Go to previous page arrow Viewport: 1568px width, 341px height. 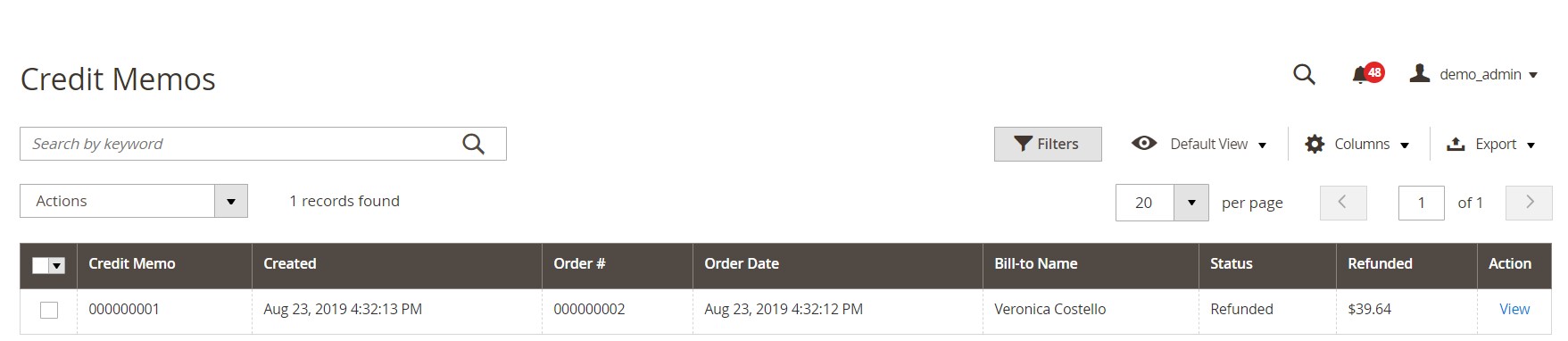click(x=1343, y=202)
